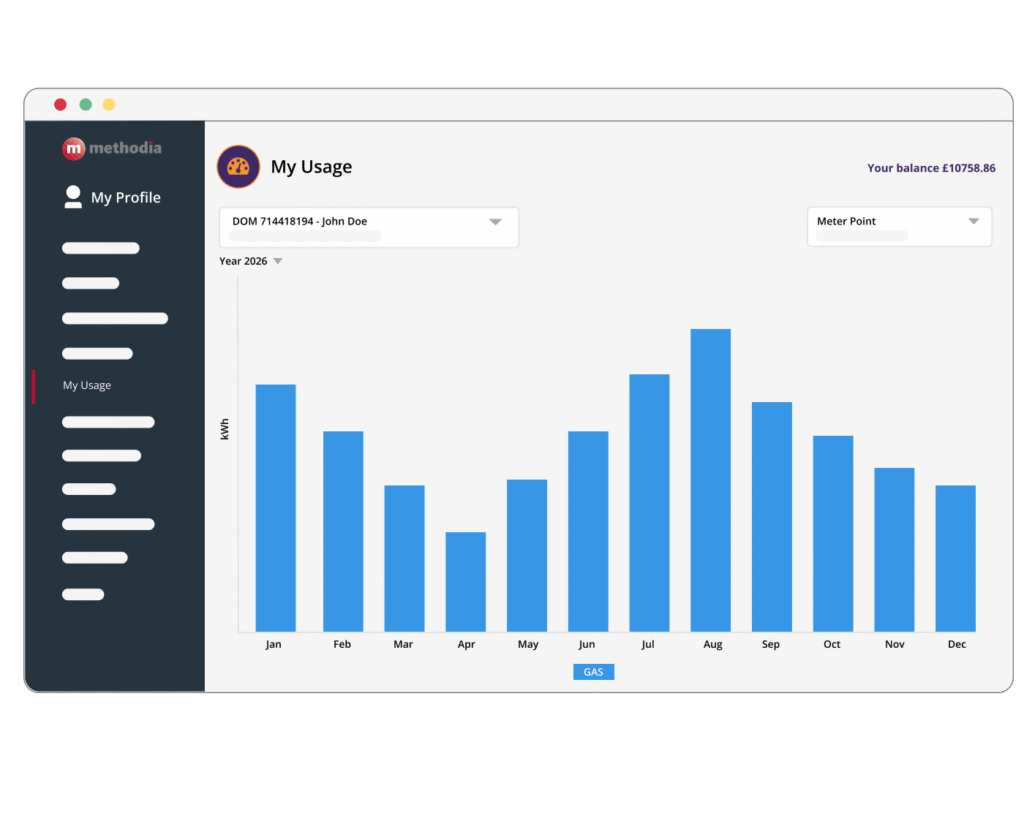Viewport: 1024px width, 832px height.
Task: Click the My Usage gauge icon
Action: pos(238,167)
